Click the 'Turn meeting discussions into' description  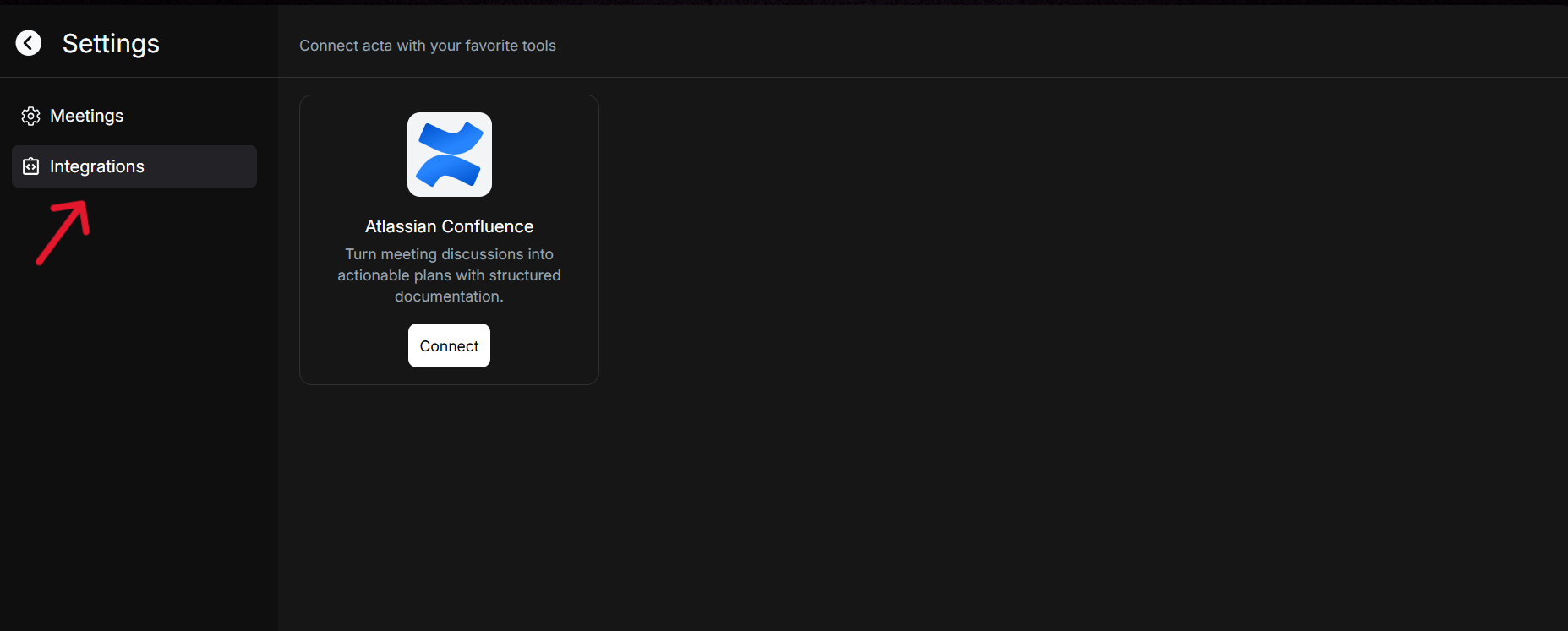[449, 275]
